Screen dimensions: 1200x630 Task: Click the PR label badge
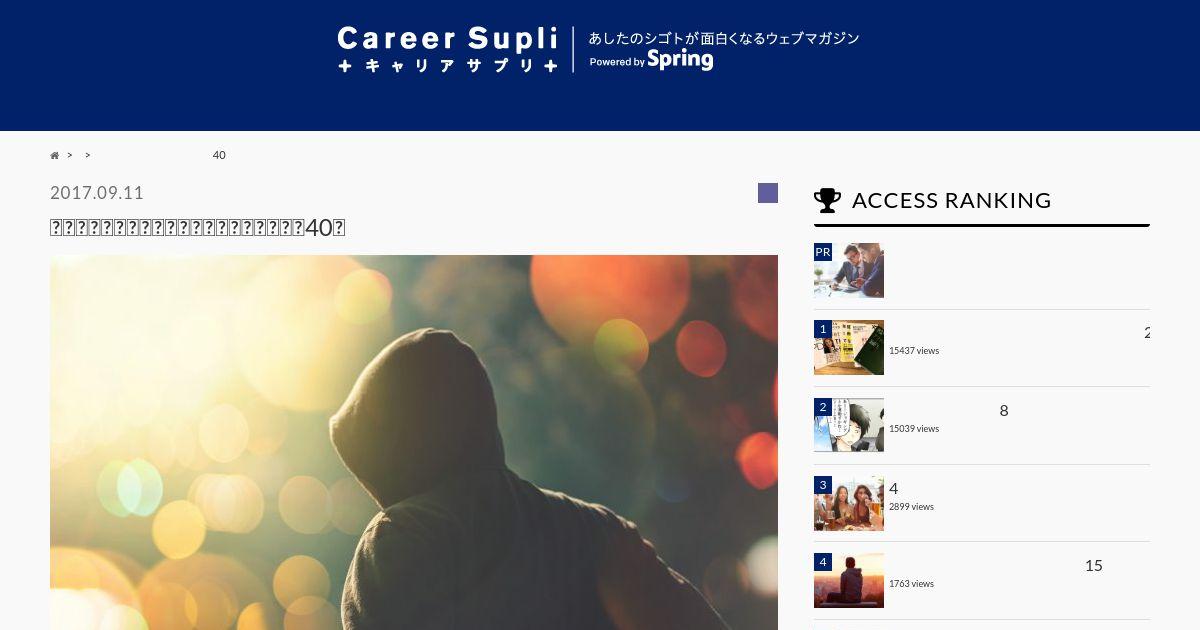pyautogui.click(x=823, y=252)
